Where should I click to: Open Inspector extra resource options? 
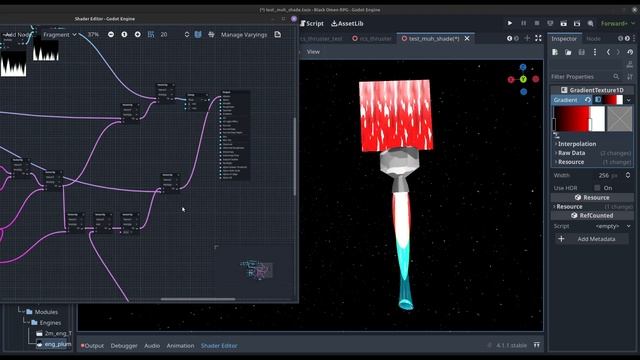[x=595, y=52]
